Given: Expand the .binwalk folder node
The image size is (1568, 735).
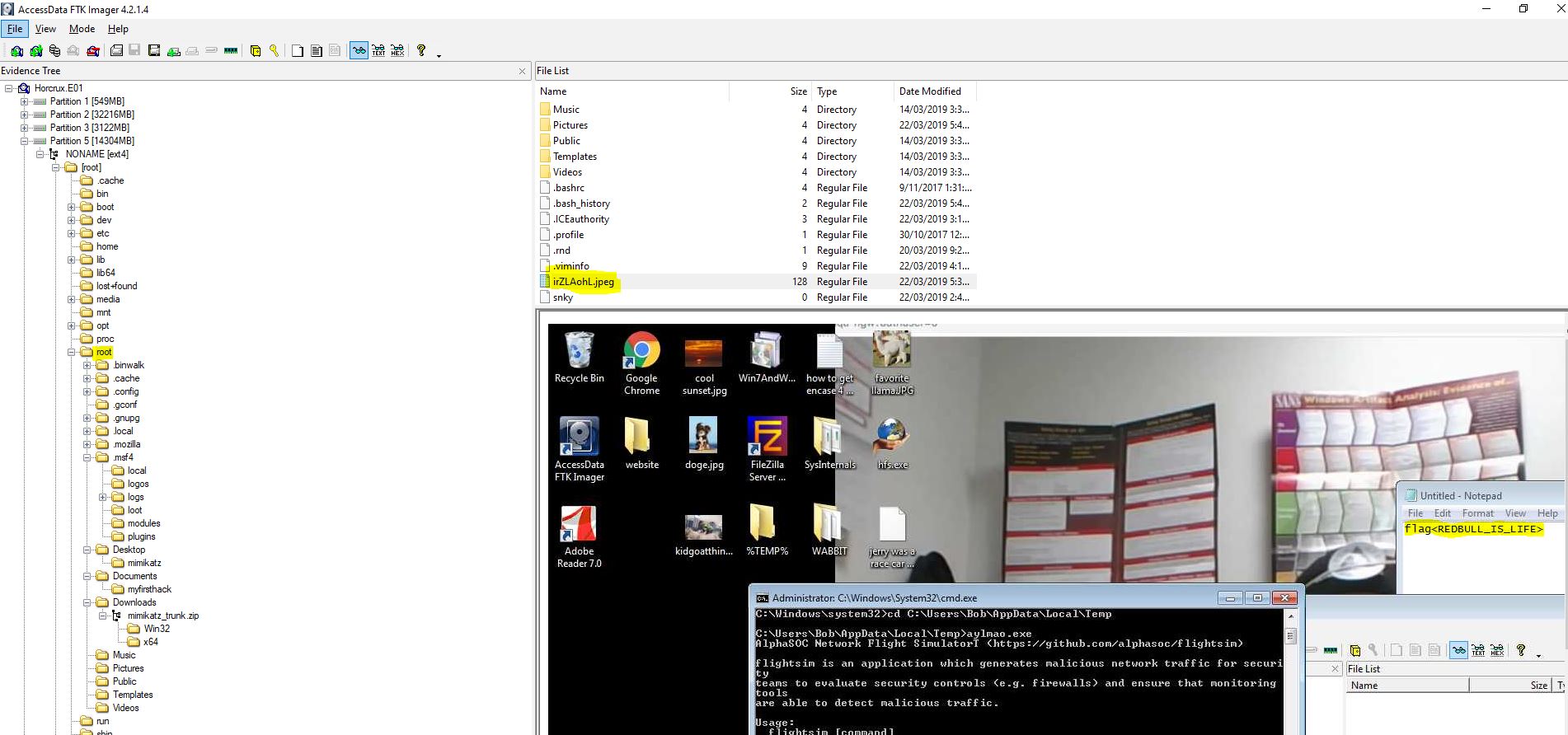Looking at the screenshot, I should 87,365.
